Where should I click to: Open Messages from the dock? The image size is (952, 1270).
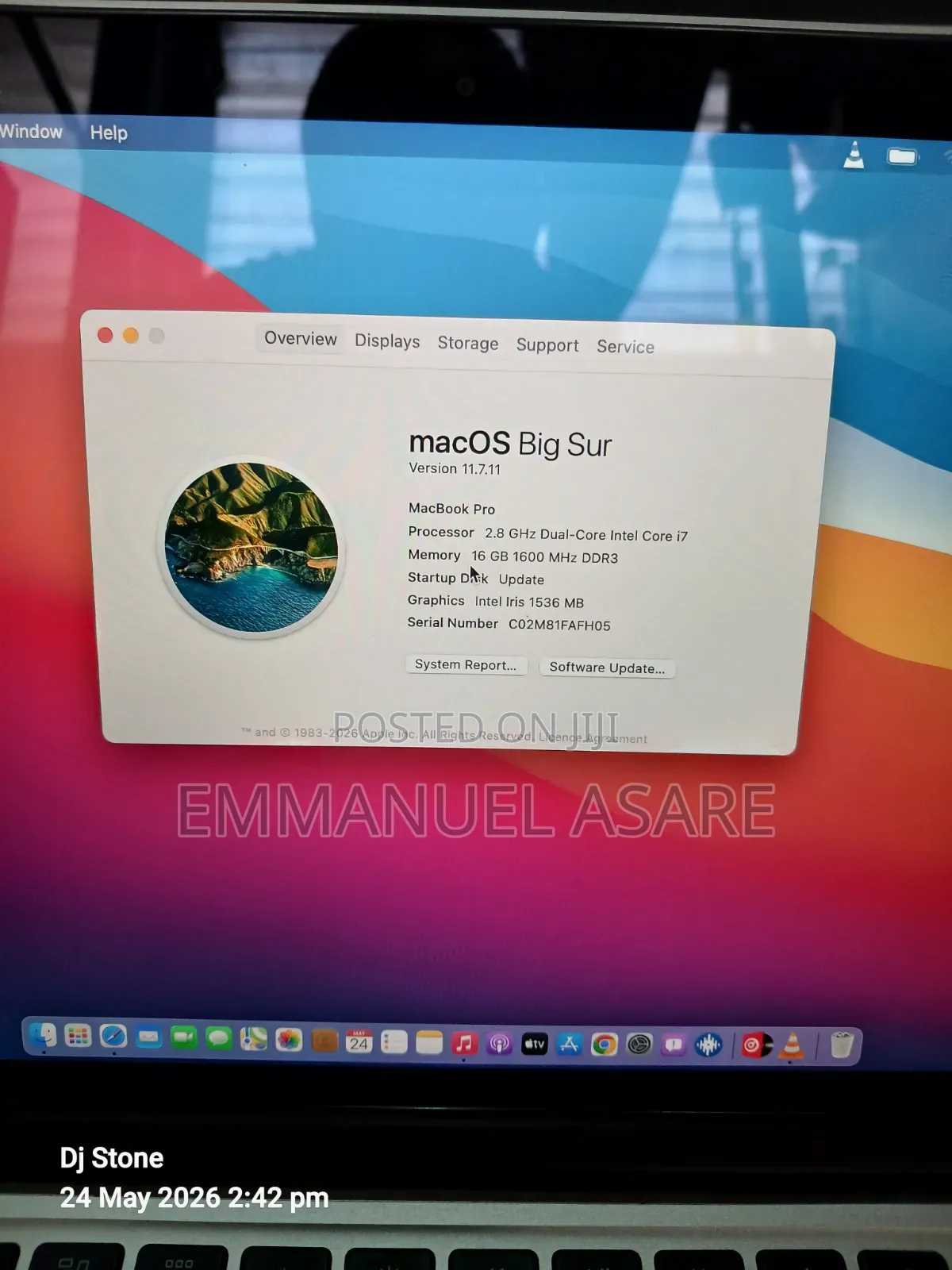[218, 1038]
